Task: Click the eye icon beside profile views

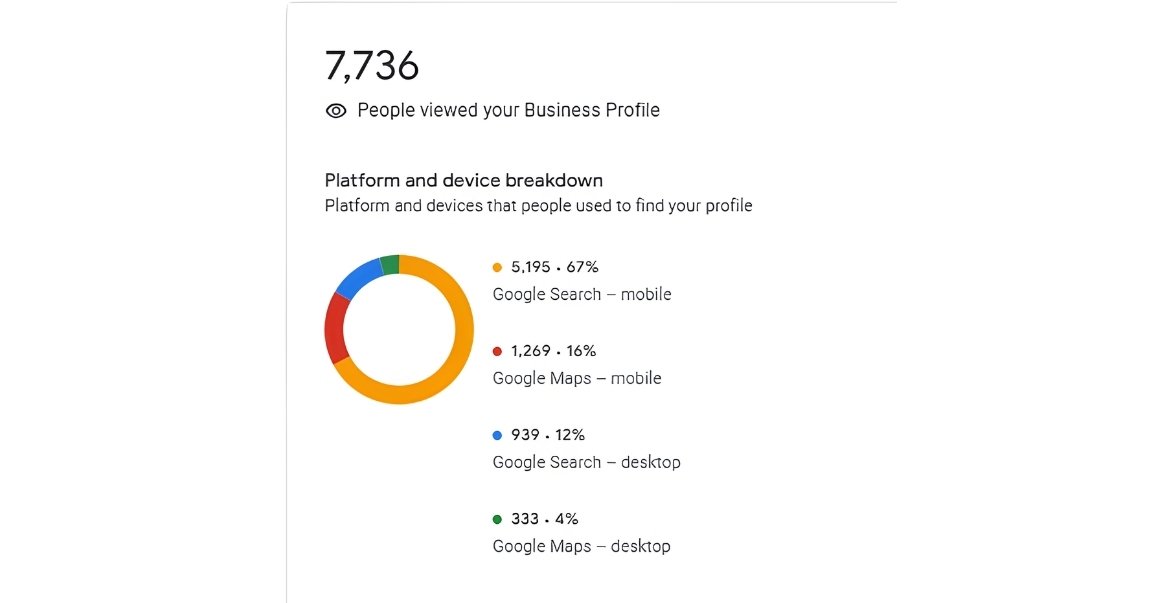Action: pos(336,111)
